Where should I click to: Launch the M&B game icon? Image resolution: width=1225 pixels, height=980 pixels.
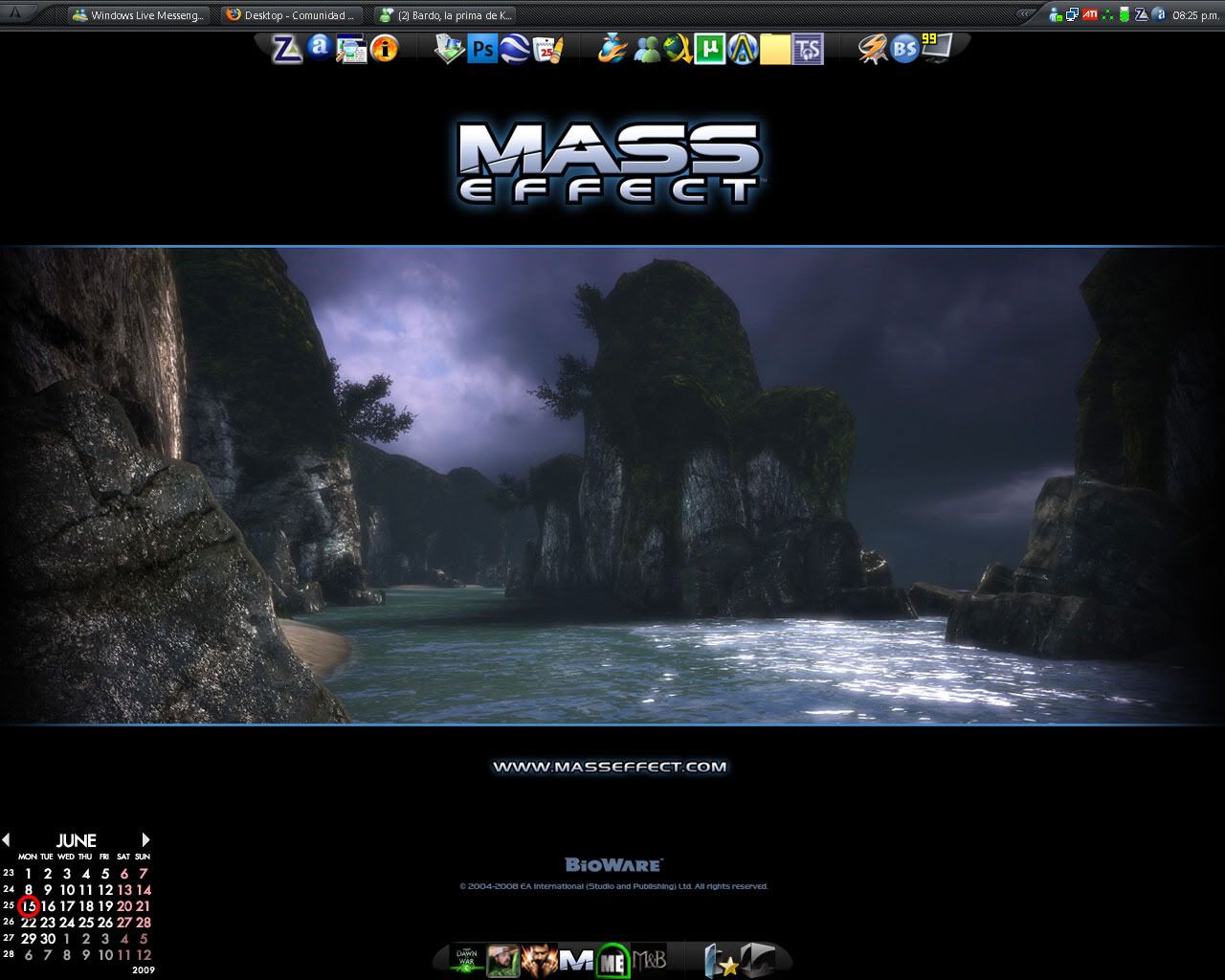point(649,960)
